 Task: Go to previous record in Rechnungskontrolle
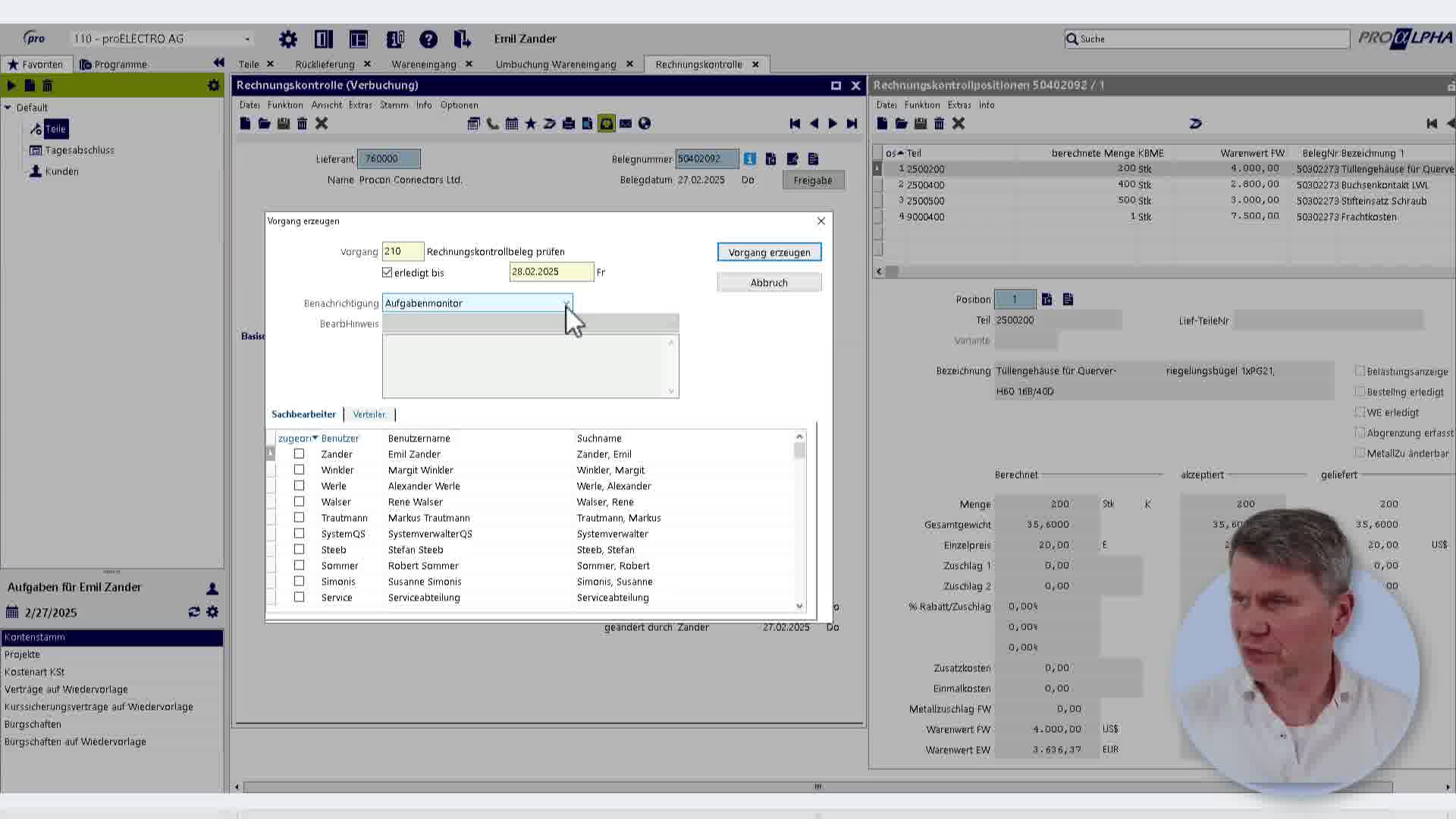point(814,124)
